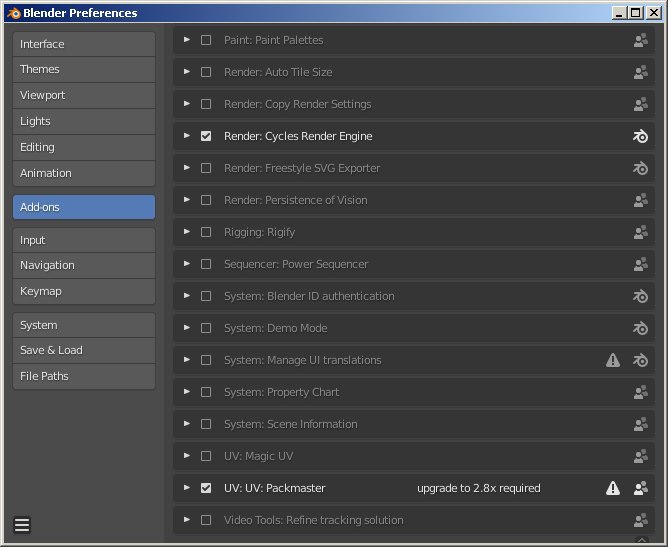Screen dimensions: 668x547
Task: Click 'UV: Magic UV' label
Action: pyautogui.click(x=259, y=456)
